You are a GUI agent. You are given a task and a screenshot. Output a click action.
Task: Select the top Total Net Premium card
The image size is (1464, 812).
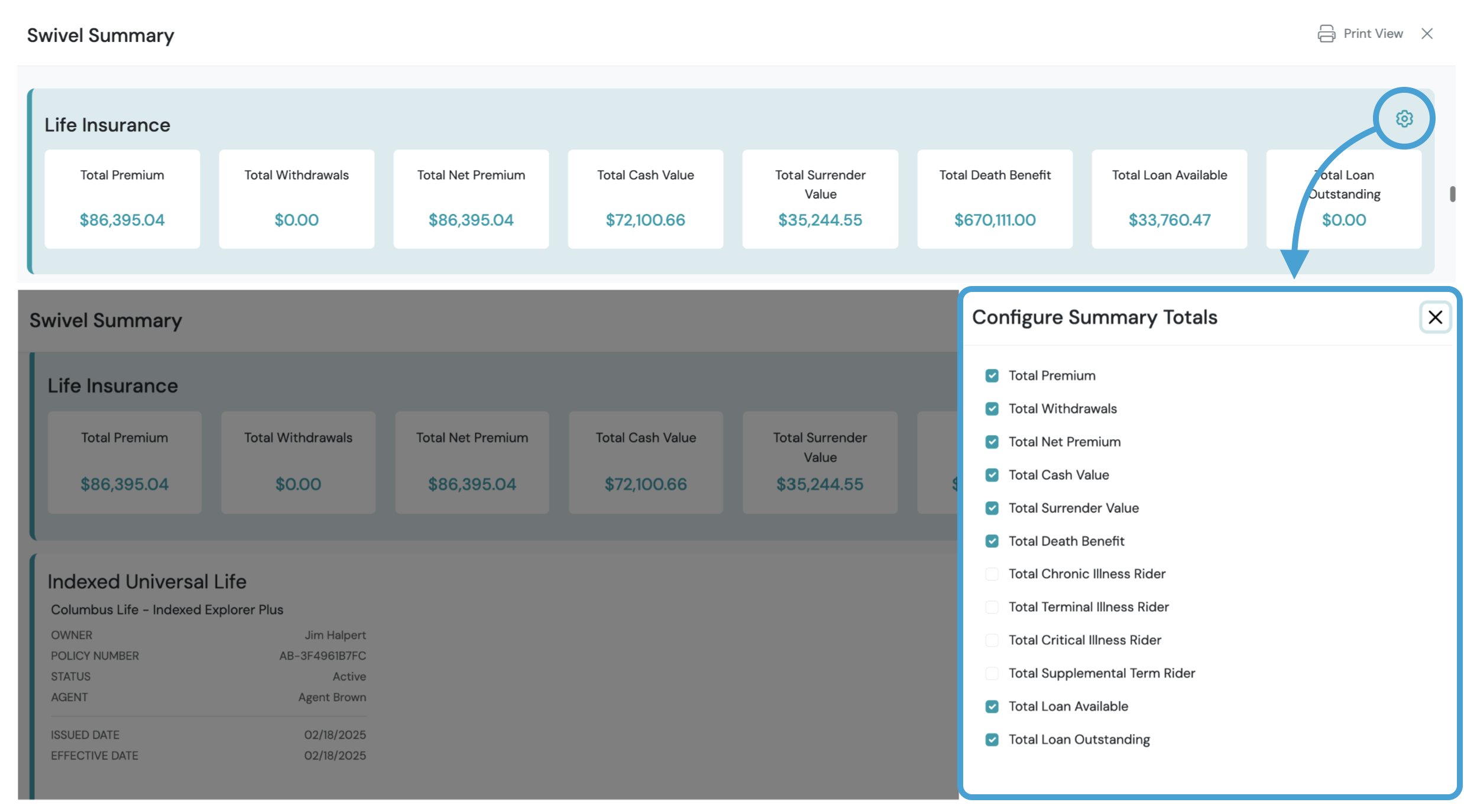[471, 199]
